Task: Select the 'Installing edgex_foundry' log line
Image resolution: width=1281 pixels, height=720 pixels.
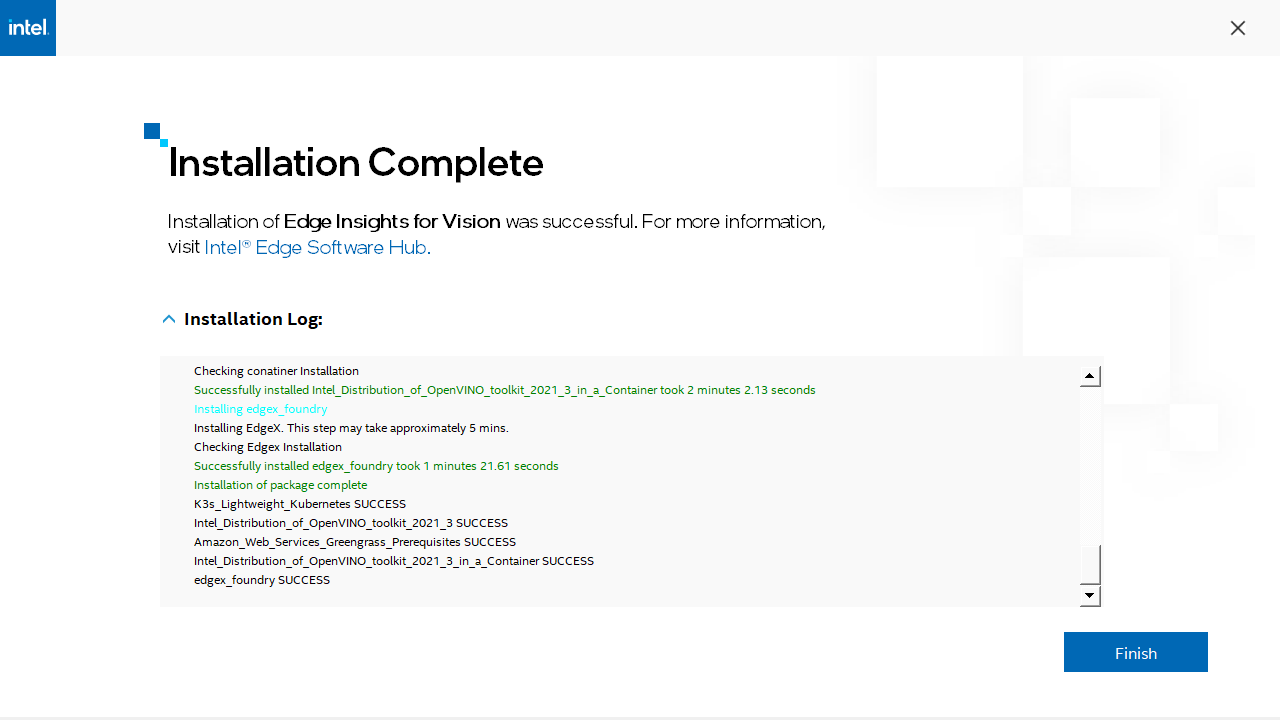Action: tap(261, 409)
